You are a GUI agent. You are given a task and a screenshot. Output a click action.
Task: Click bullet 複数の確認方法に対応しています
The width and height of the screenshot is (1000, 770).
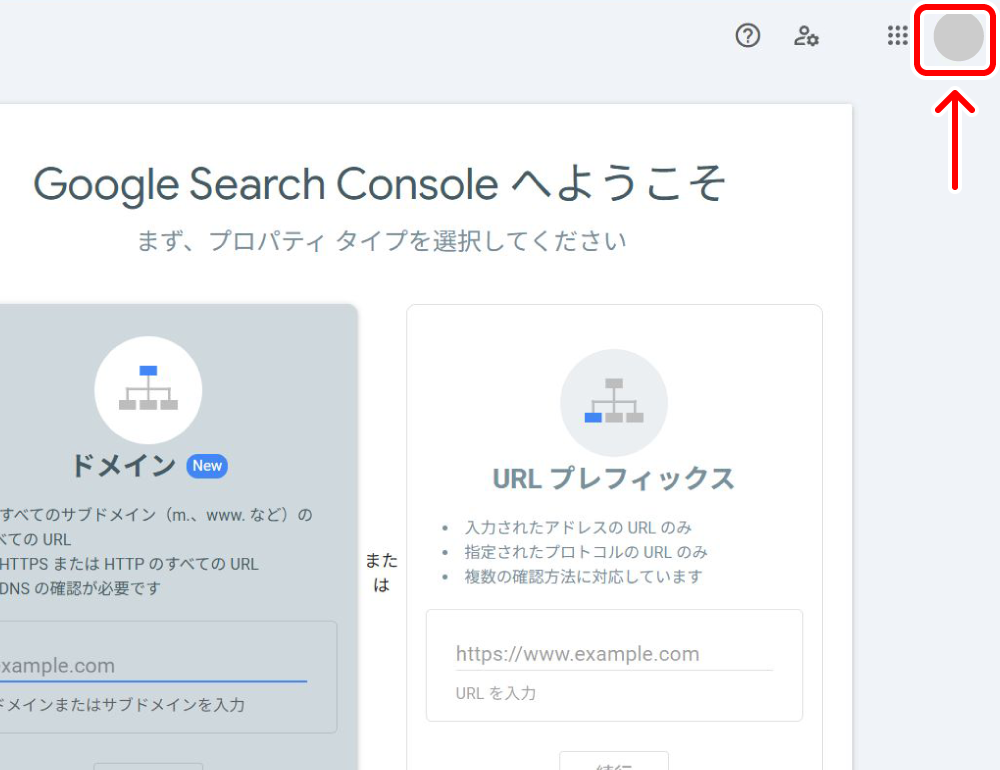click(x=583, y=577)
